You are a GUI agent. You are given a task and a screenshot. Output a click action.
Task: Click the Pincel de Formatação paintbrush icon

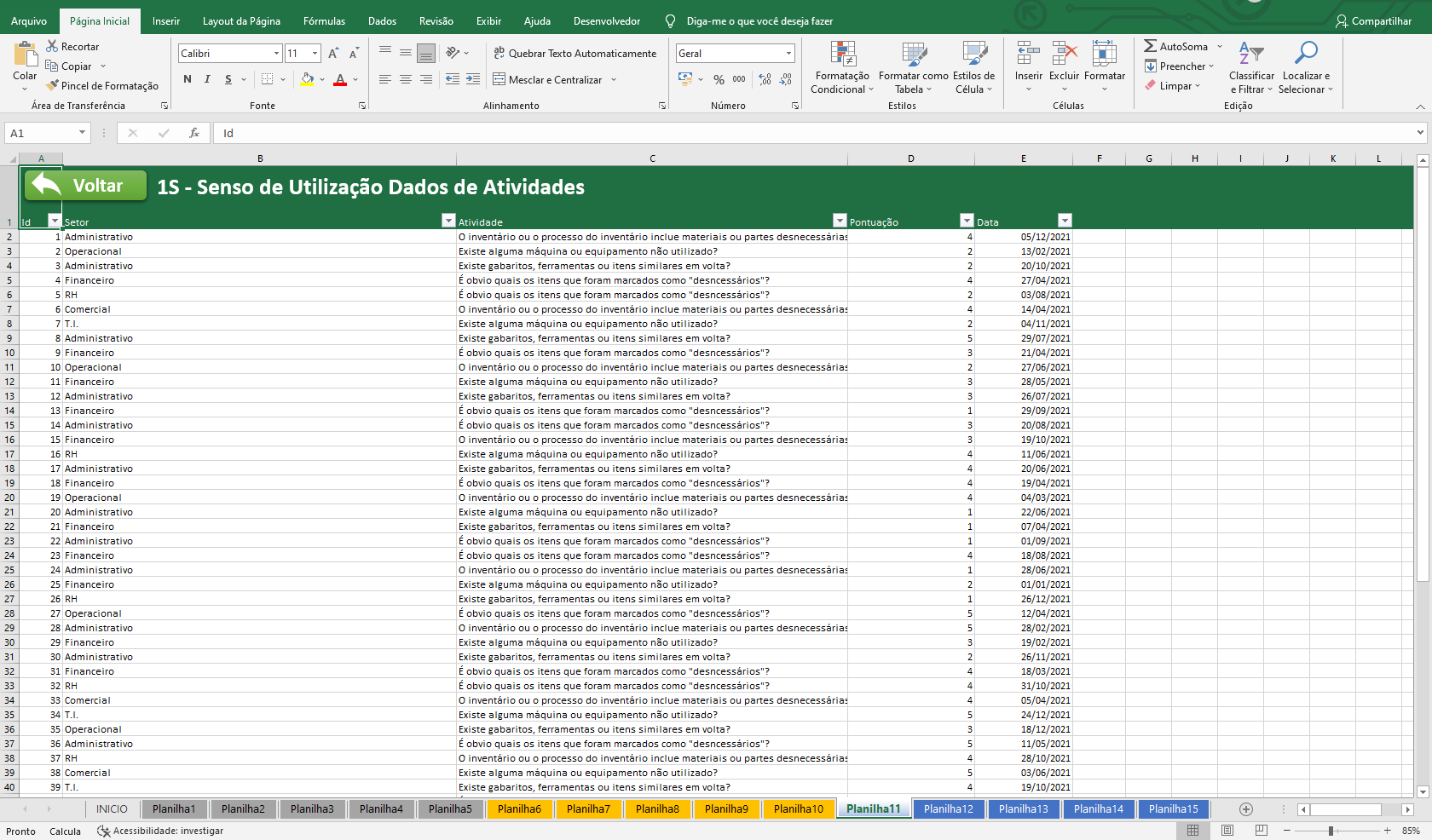53,85
